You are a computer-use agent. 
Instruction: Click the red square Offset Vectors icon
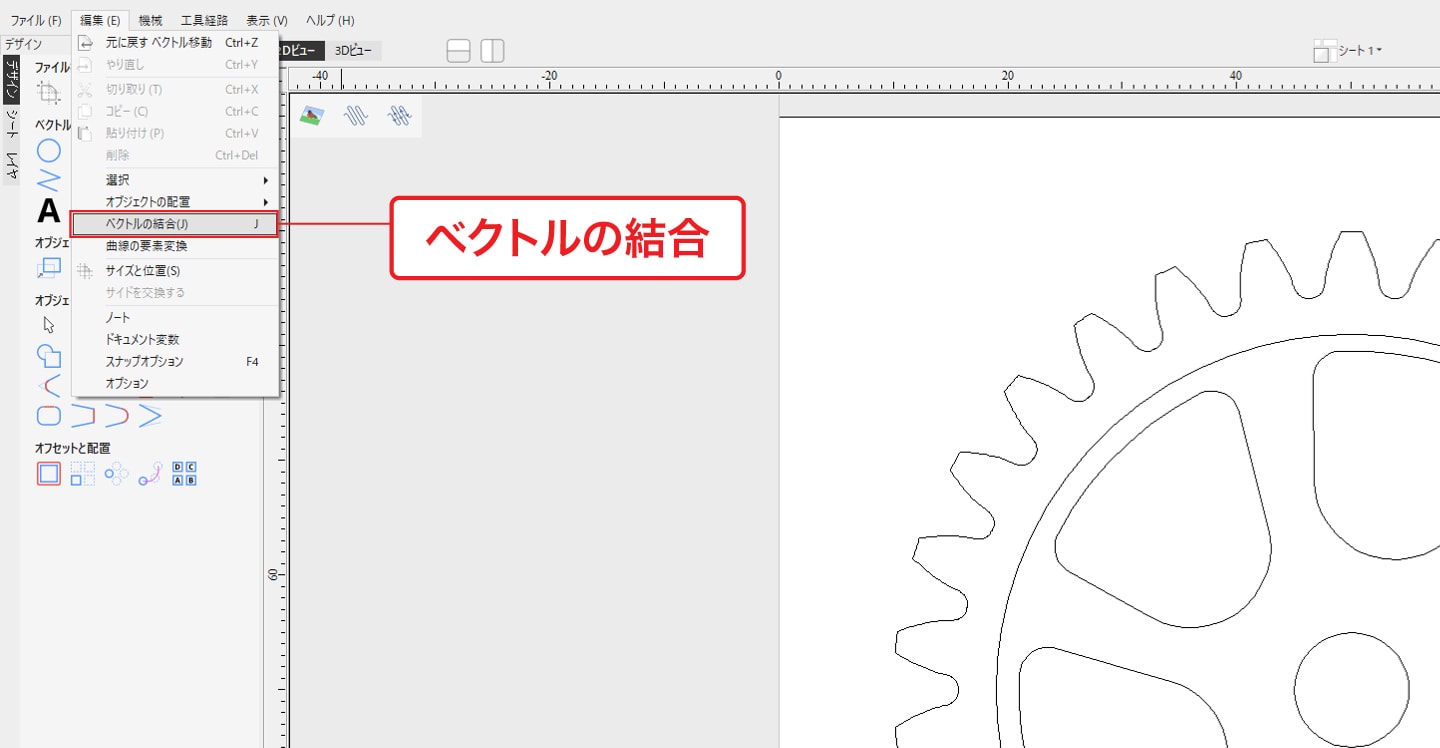pos(49,474)
